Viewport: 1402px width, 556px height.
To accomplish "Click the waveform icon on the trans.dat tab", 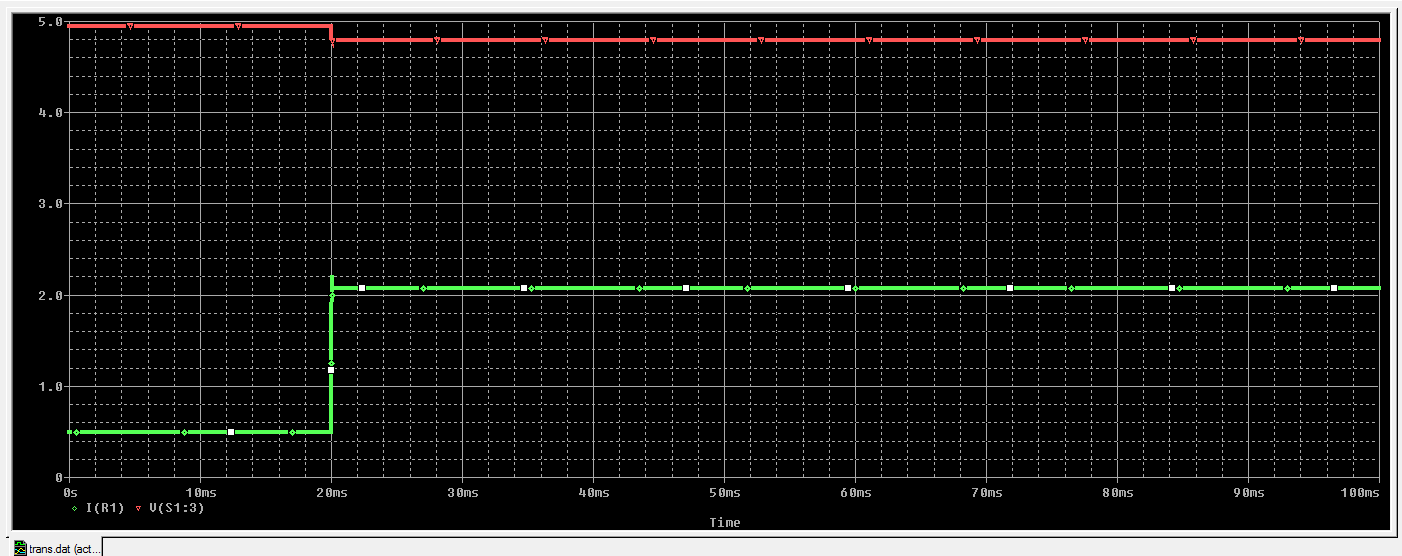I will [x=19, y=548].
